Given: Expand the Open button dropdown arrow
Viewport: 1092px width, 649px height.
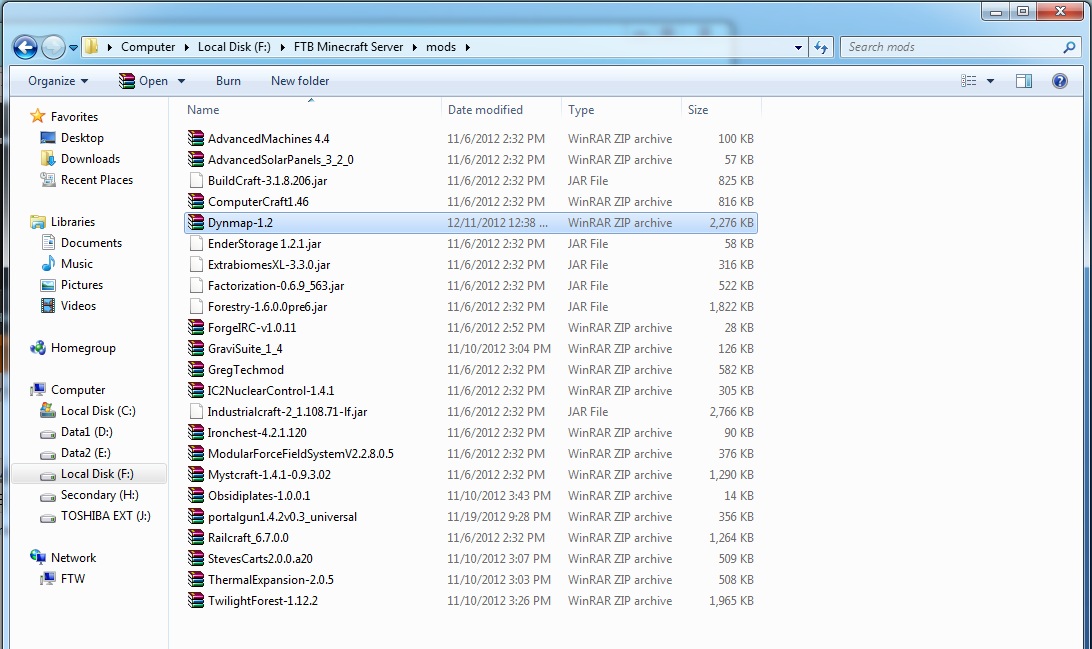Looking at the screenshot, I should click(181, 81).
